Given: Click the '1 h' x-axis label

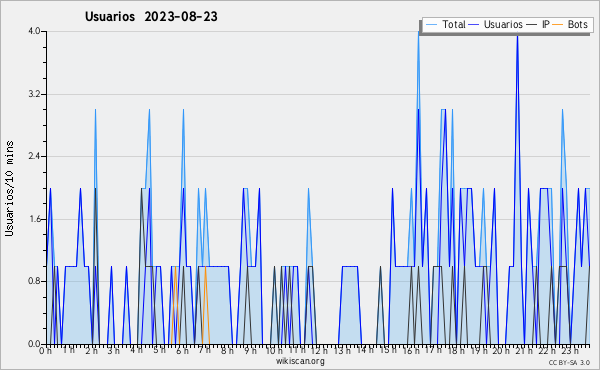Looking at the screenshot, I should point(68,350).
